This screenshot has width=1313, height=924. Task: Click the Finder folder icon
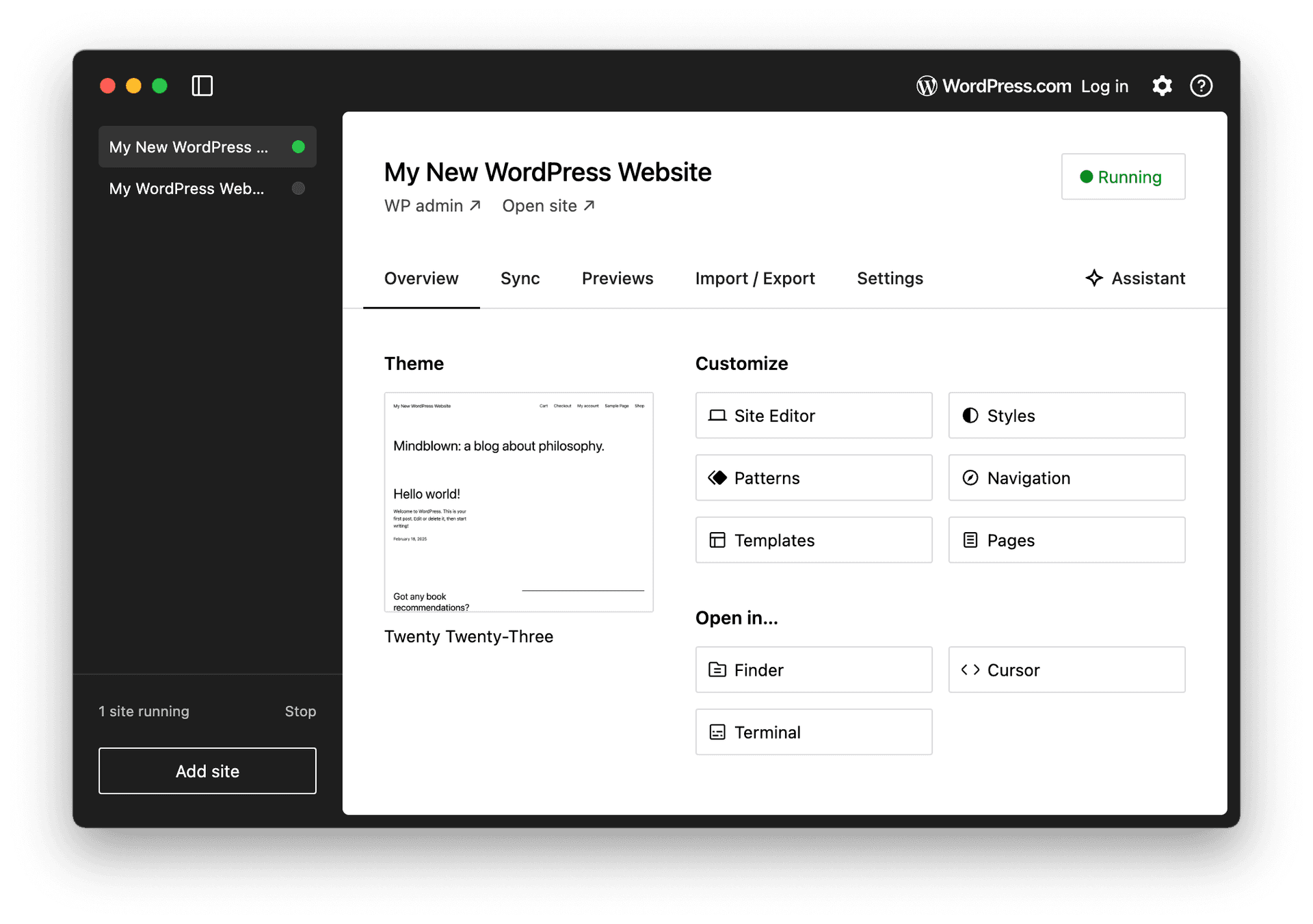717,670
